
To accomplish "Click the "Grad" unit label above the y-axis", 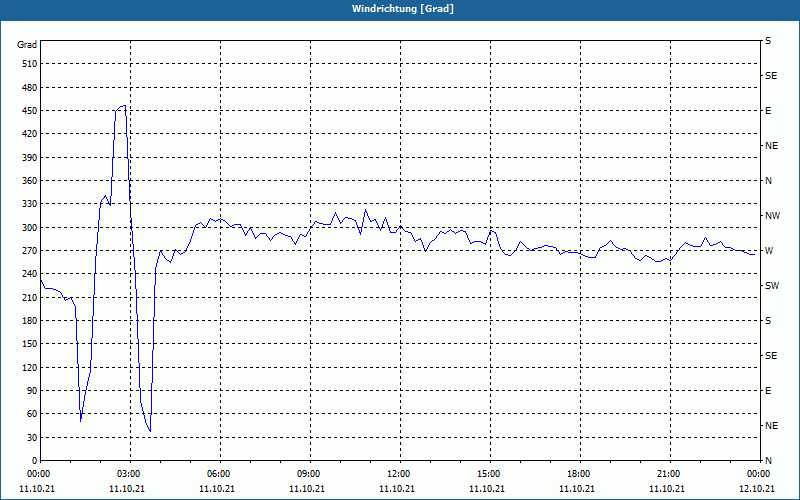I will pos(27,45).
